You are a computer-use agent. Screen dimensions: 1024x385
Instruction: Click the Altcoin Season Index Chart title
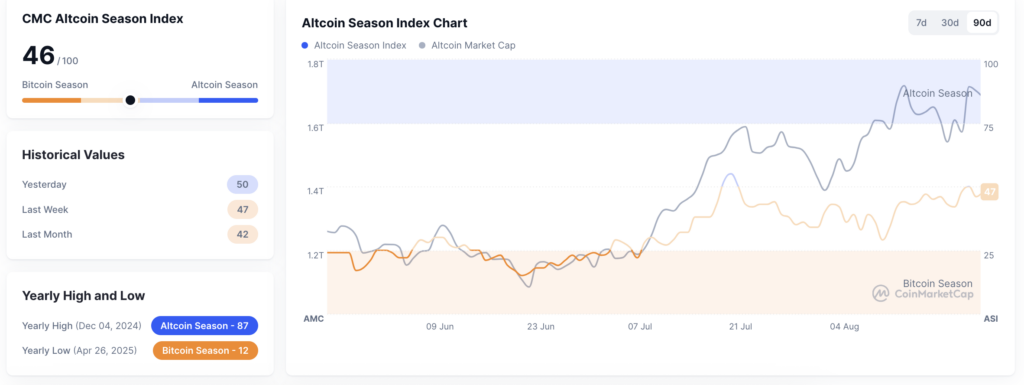[x=384, y=23]
